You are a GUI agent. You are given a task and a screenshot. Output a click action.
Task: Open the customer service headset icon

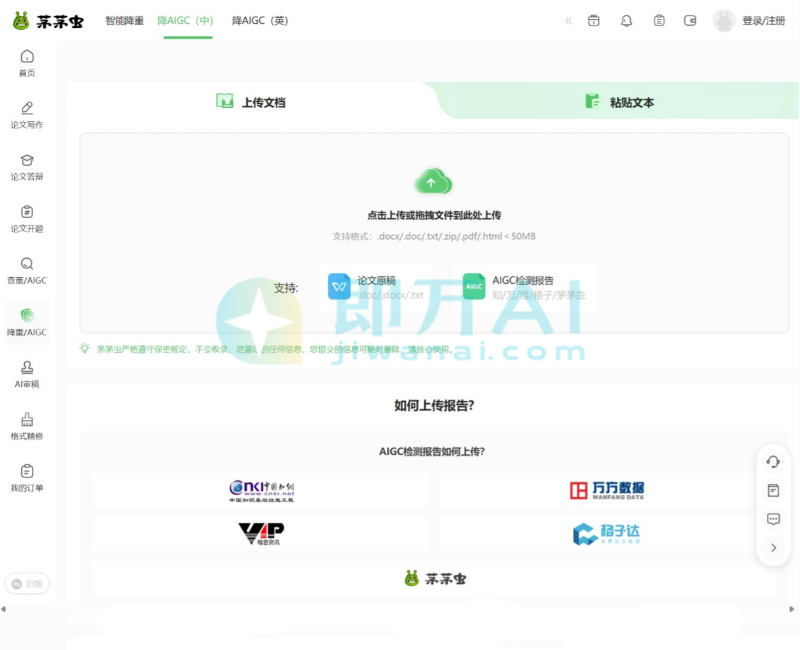tap(773, 462)
